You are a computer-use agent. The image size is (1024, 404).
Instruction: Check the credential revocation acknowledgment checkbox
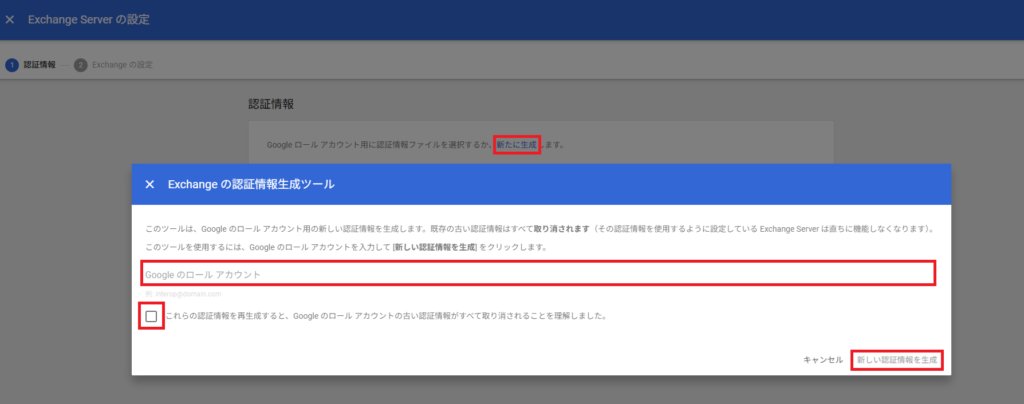pyautogui.click(x=152, y=317)
